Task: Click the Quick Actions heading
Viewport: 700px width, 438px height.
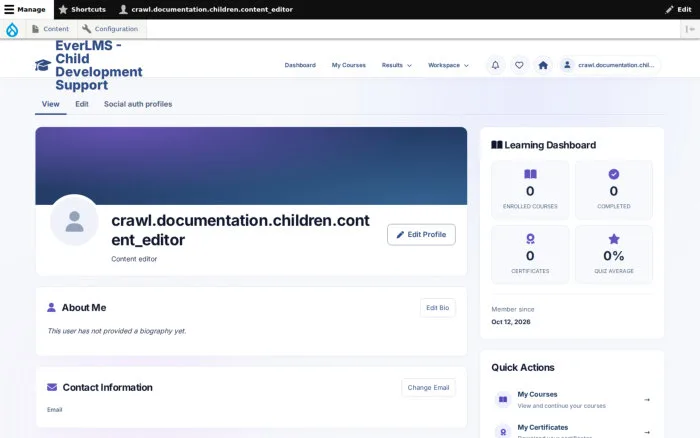Action: 523,367
